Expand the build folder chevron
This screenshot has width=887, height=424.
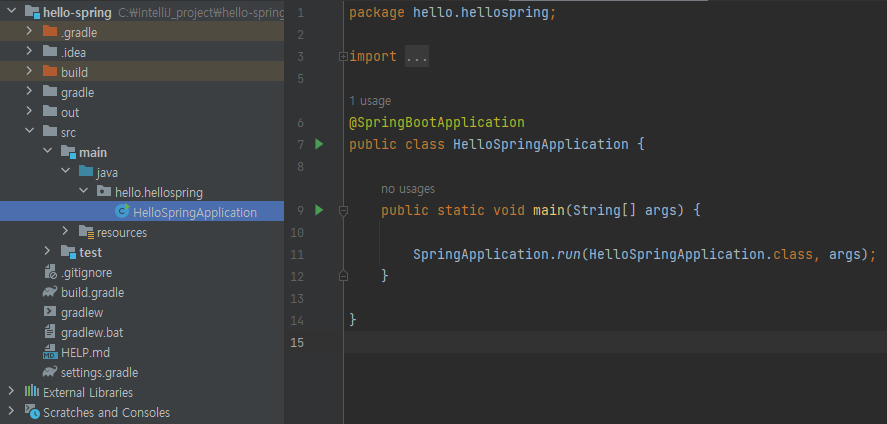pyautogui.click(x=29, y=72)
